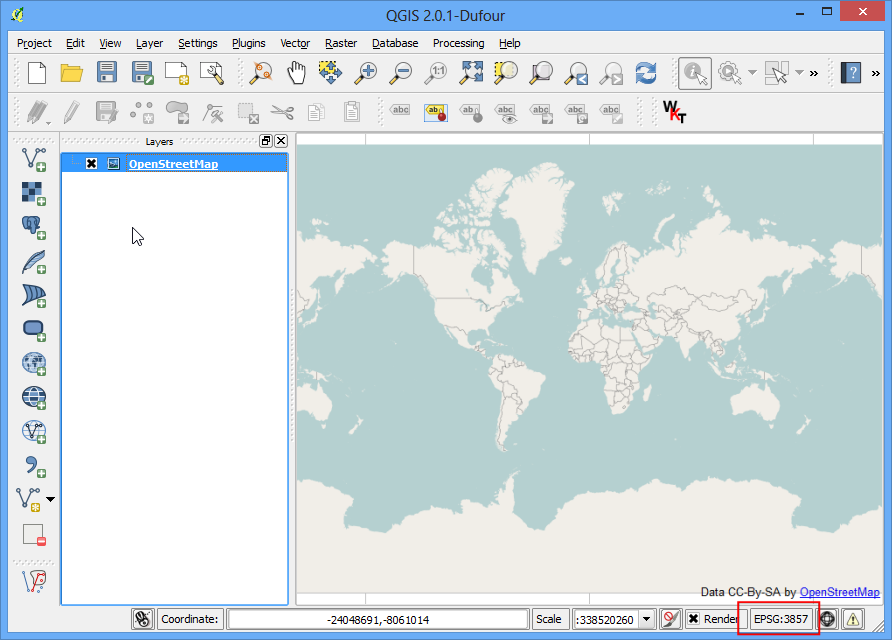Open the Database menu

[x=395, y=43]
